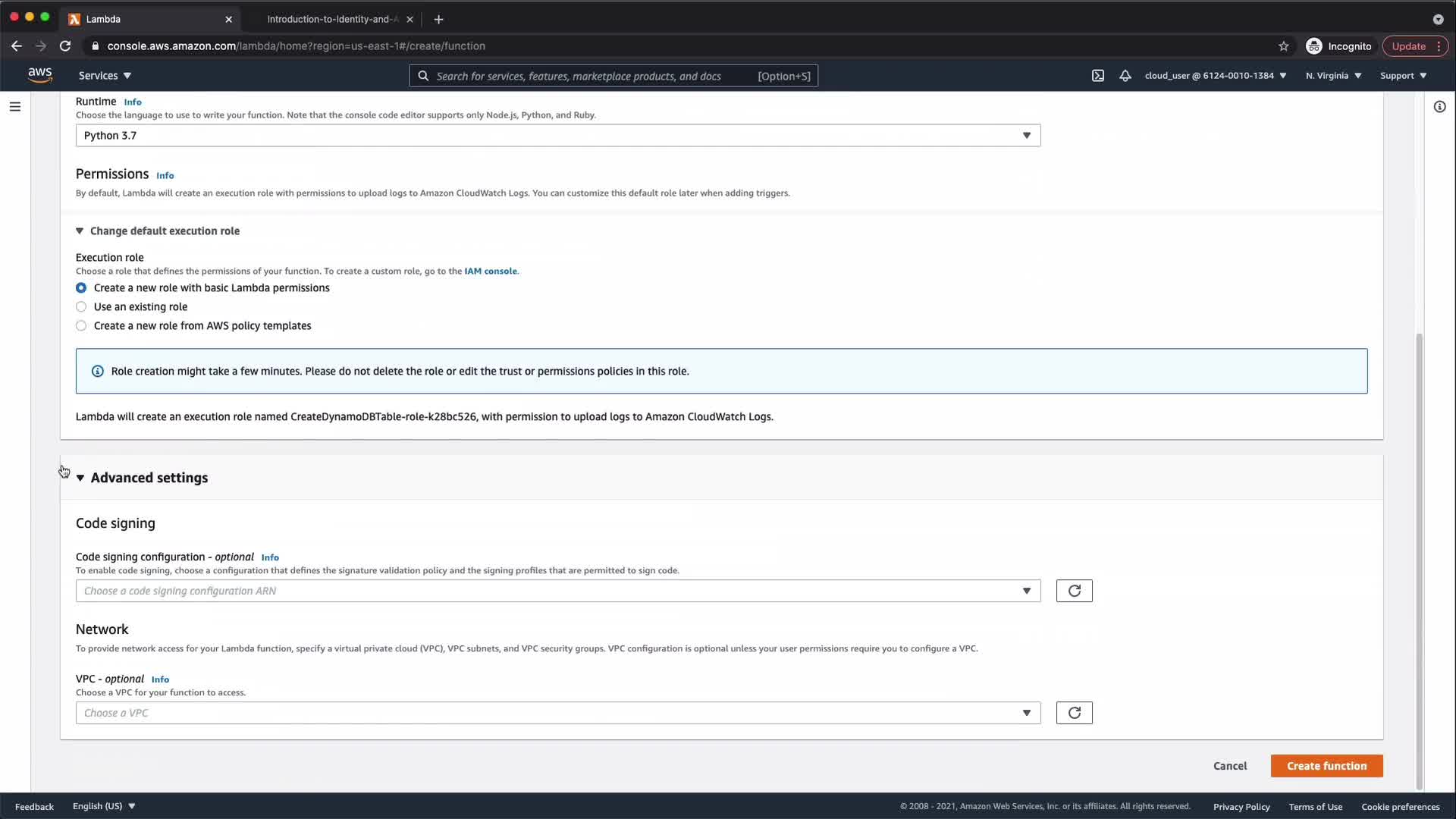Refresh the VPC list
Screen dimensions: 1456x819
point(1074,713)
